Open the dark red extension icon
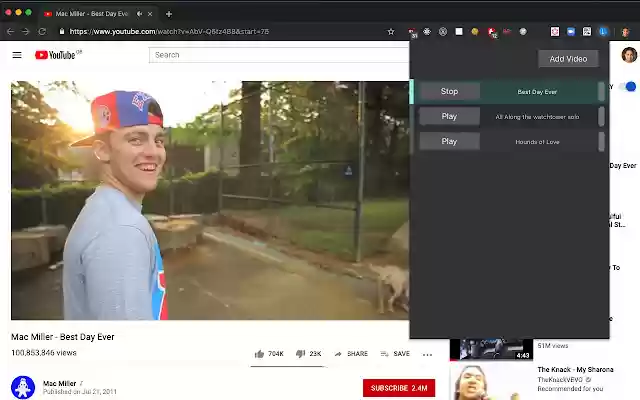This screenshot has width=640, height=400. tap(507, 31)
